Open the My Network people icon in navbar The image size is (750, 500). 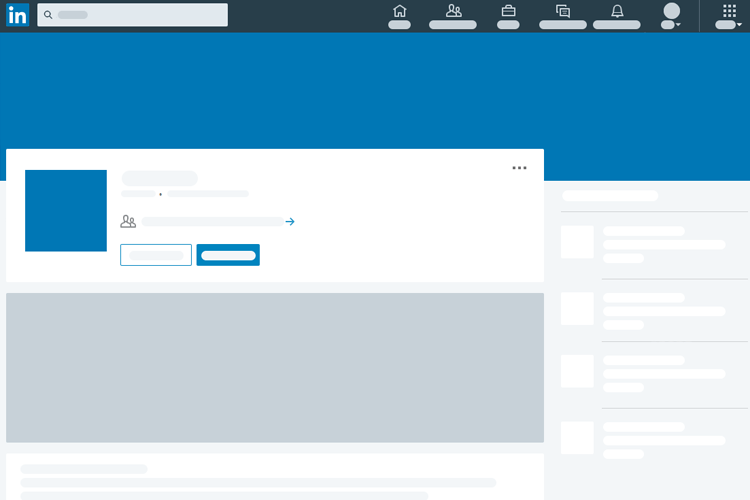pos(453,11)
